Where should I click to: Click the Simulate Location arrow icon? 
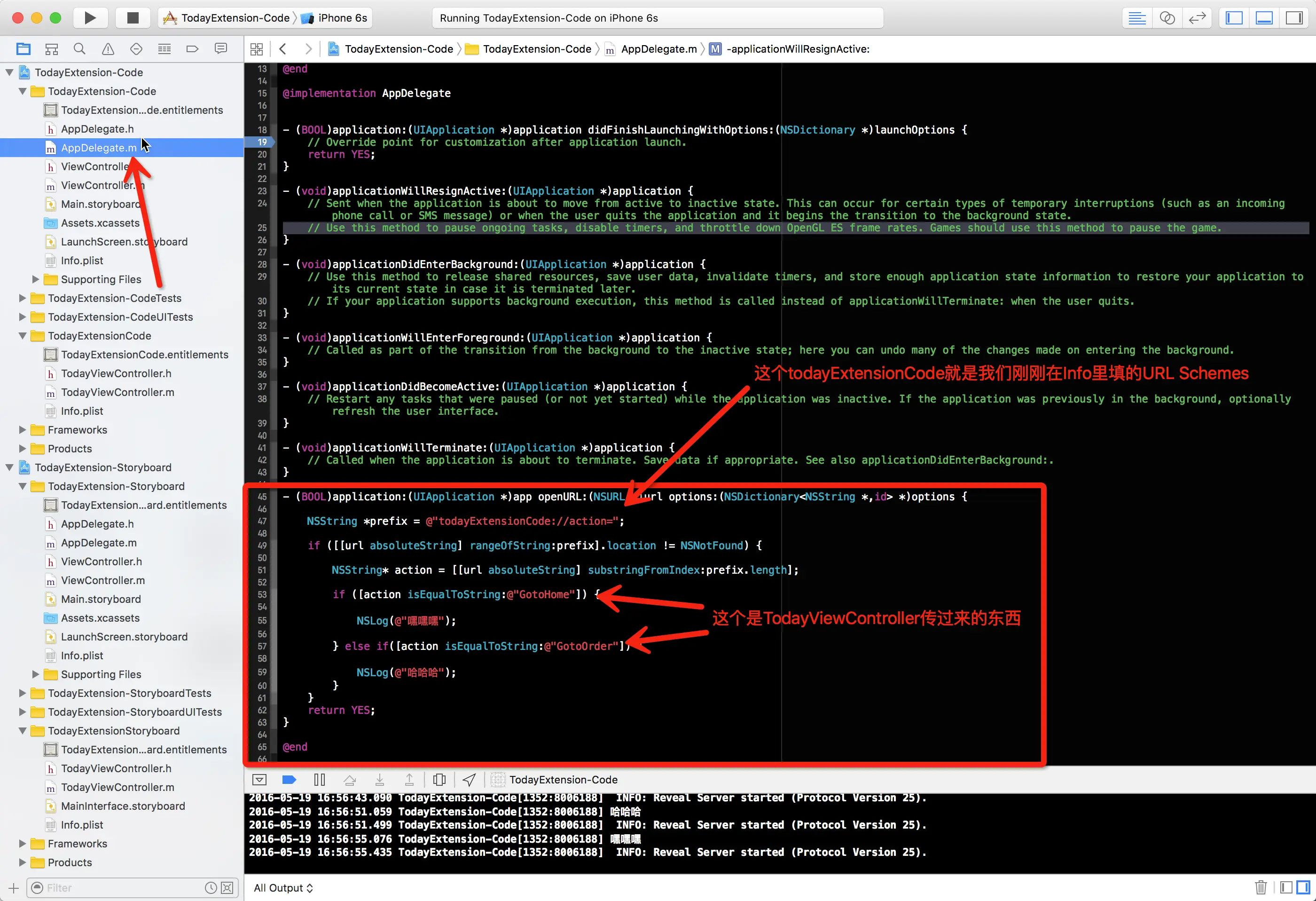click(x=469, y=780)
